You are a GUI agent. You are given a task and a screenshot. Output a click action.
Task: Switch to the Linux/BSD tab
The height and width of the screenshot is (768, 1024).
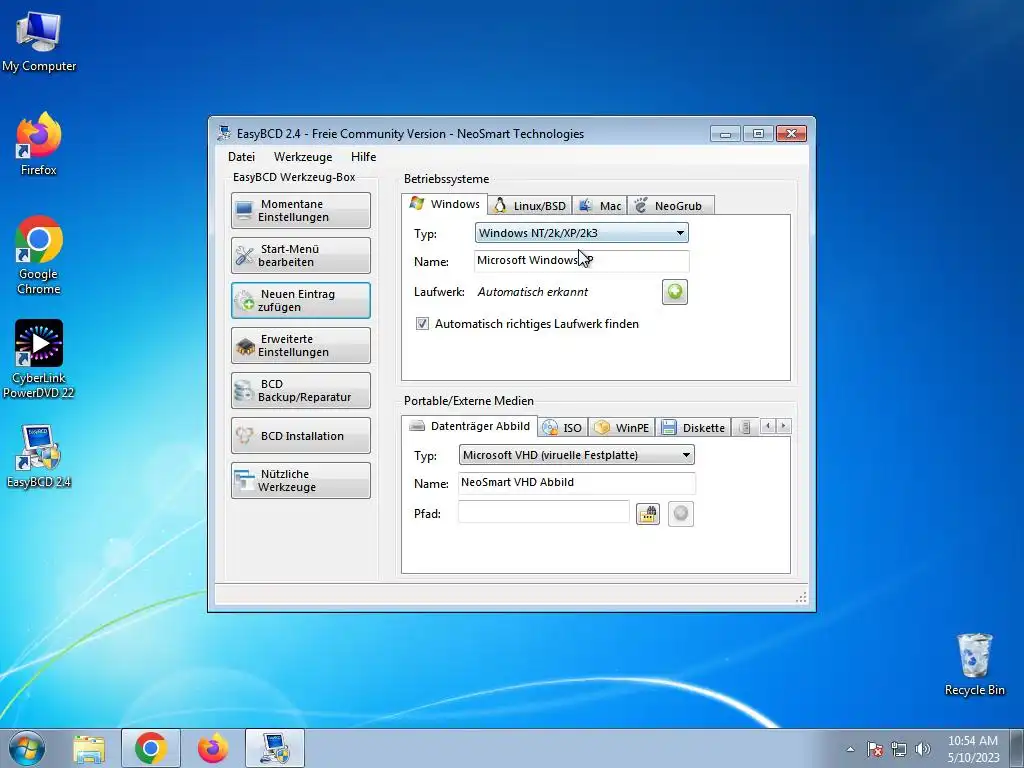(530, 206)
